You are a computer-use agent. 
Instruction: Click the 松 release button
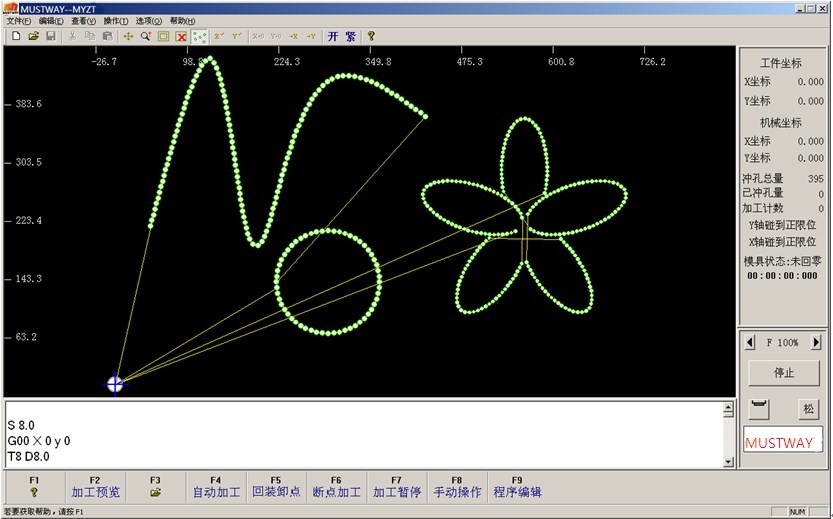coord(809,409)
